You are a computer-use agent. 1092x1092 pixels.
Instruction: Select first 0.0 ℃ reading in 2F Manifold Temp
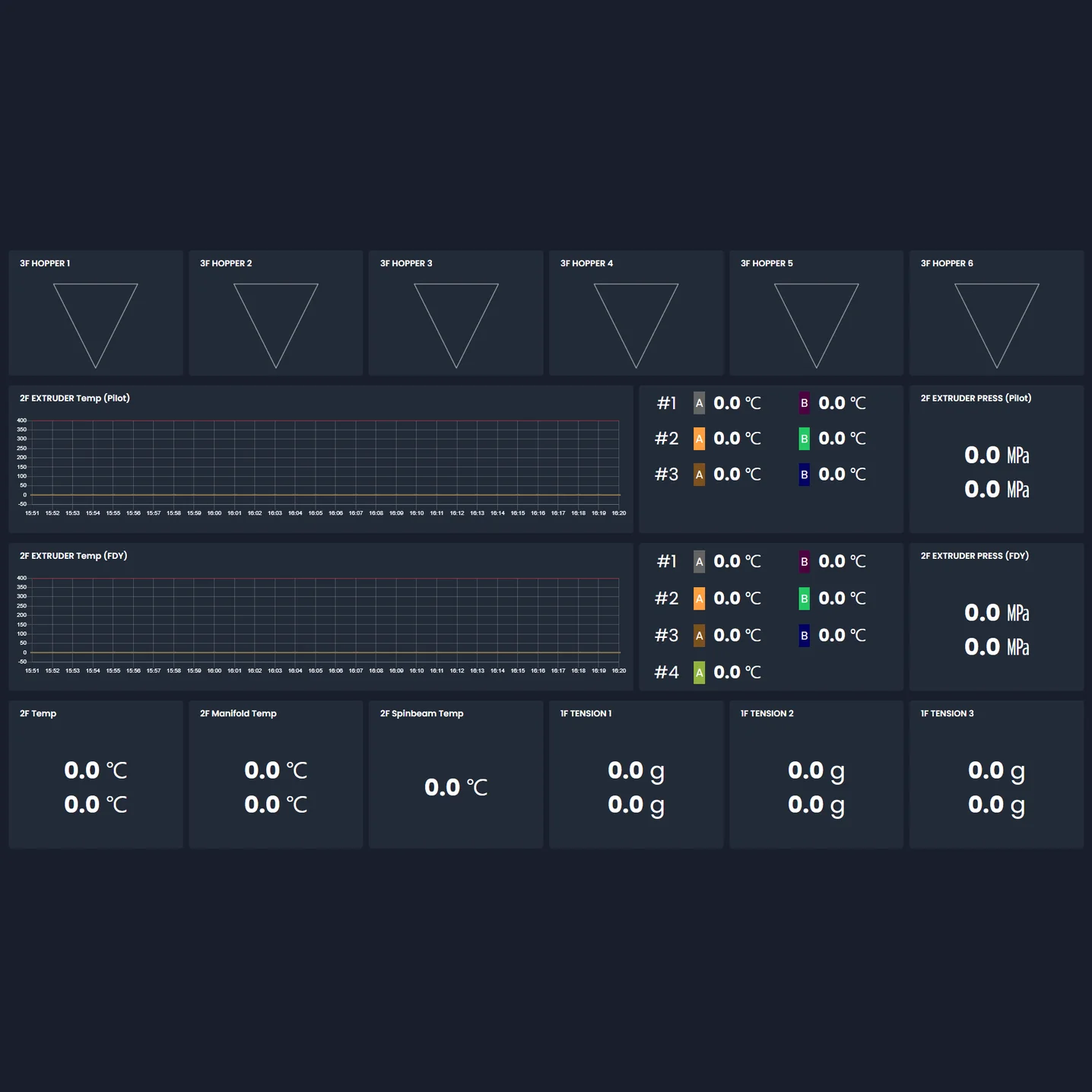point(276,770)
